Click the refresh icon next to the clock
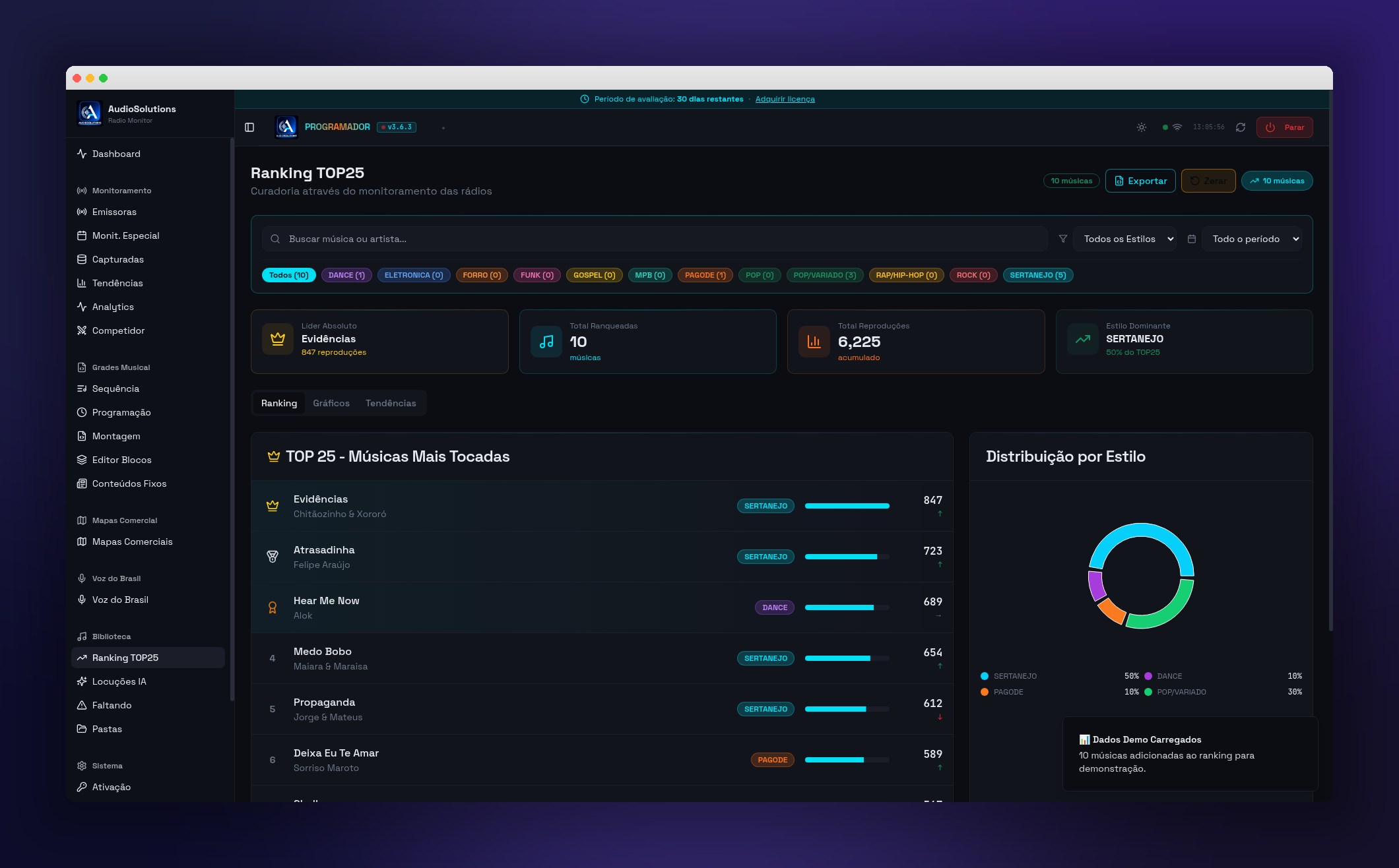 (x=1241, y=127)
